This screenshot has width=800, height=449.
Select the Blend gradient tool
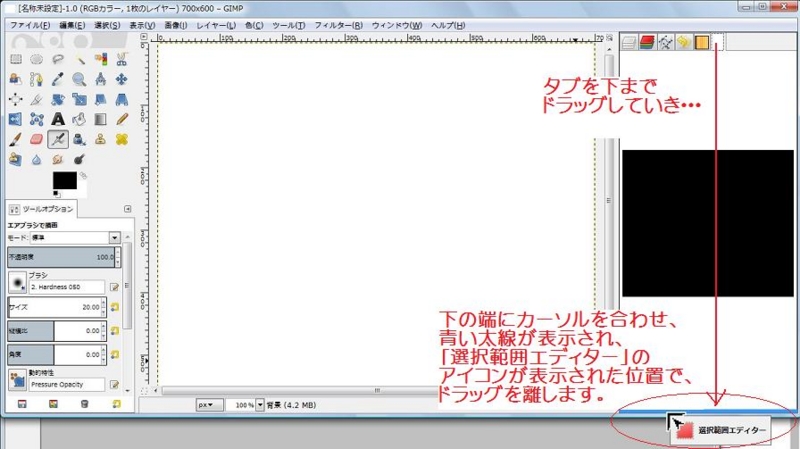pos(101,119)
